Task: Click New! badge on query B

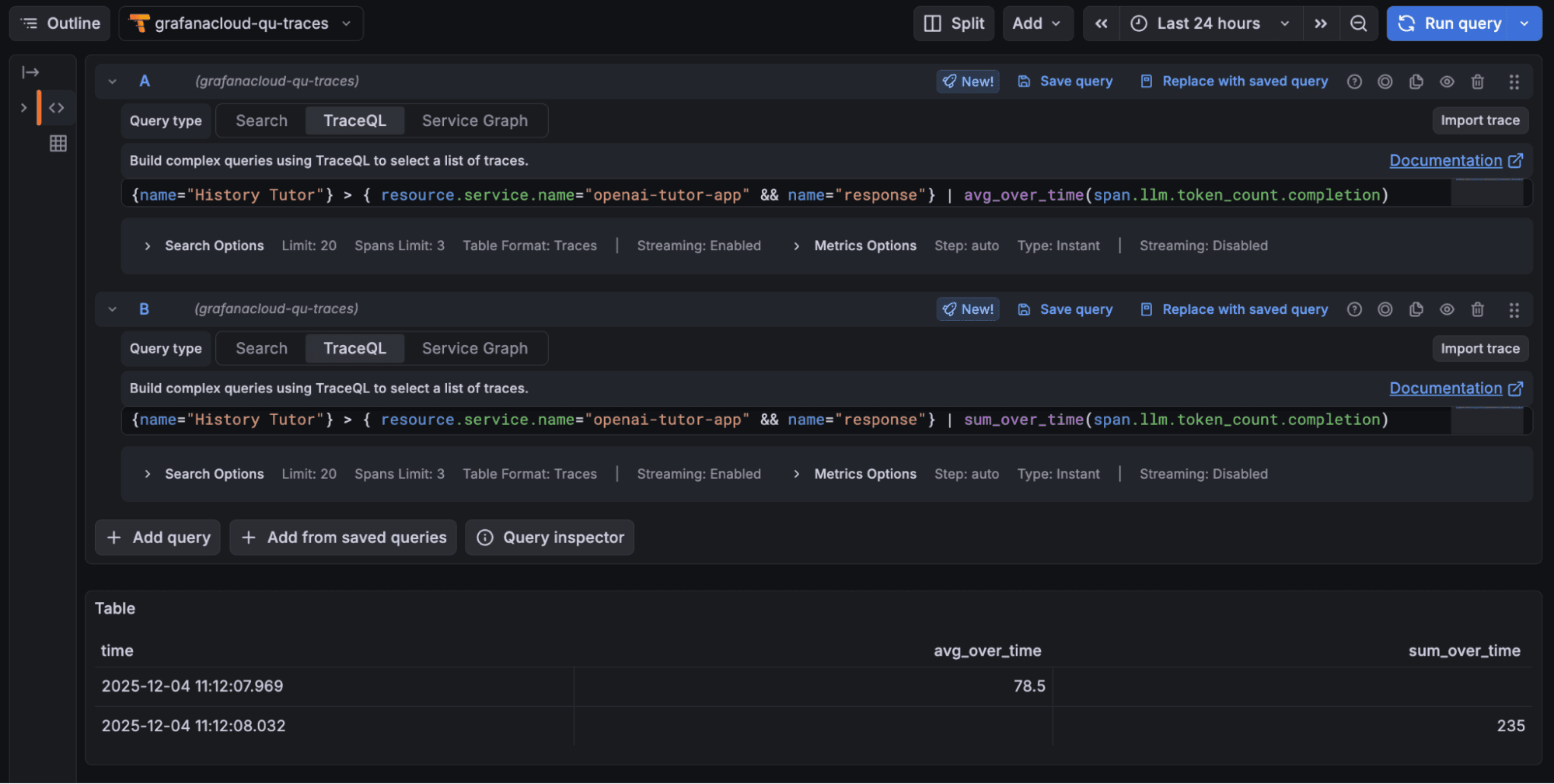Action: point(968,309)
